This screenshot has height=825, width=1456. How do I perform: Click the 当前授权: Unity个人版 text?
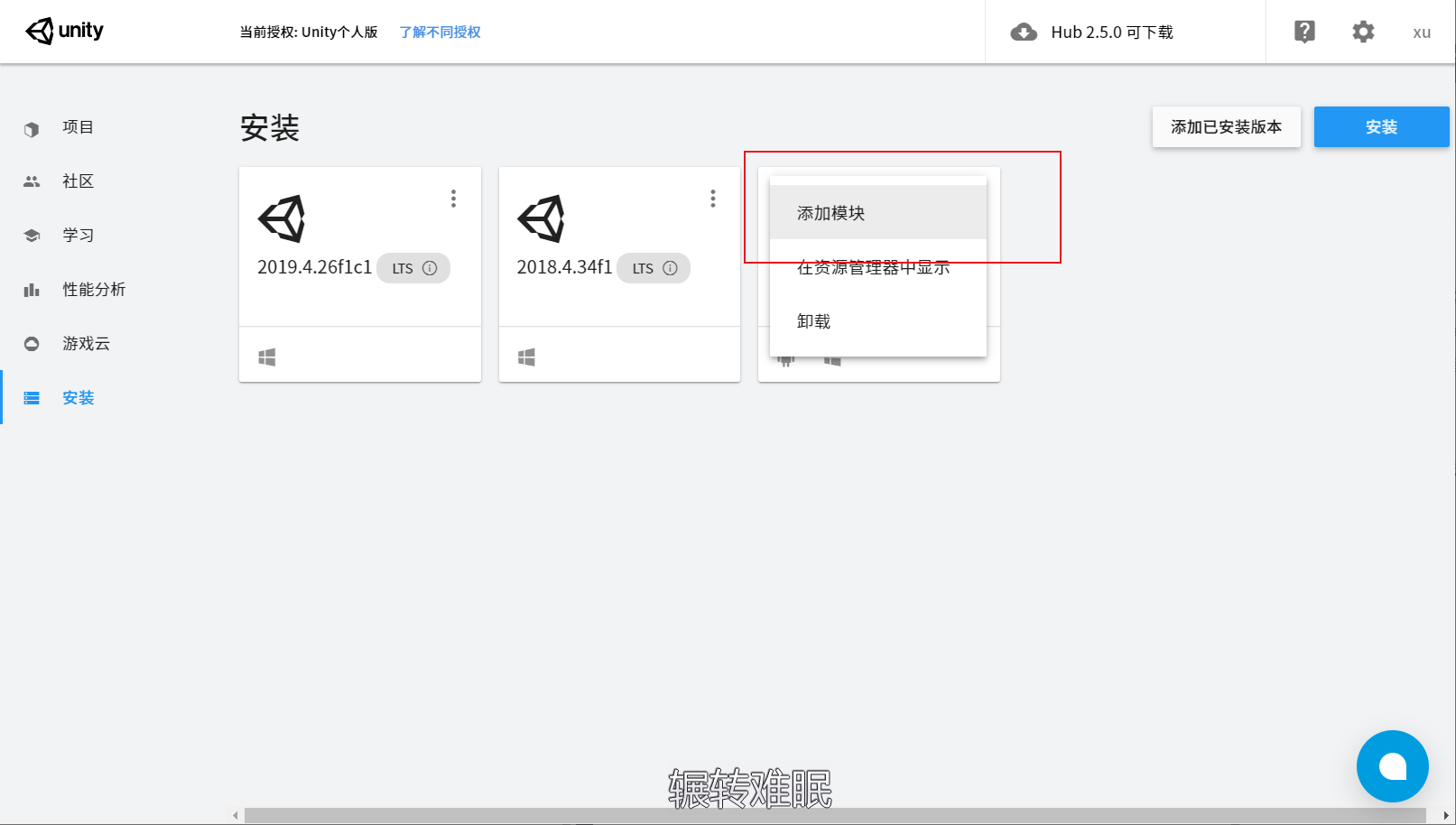pyautogui.click(x=309, y=32)
